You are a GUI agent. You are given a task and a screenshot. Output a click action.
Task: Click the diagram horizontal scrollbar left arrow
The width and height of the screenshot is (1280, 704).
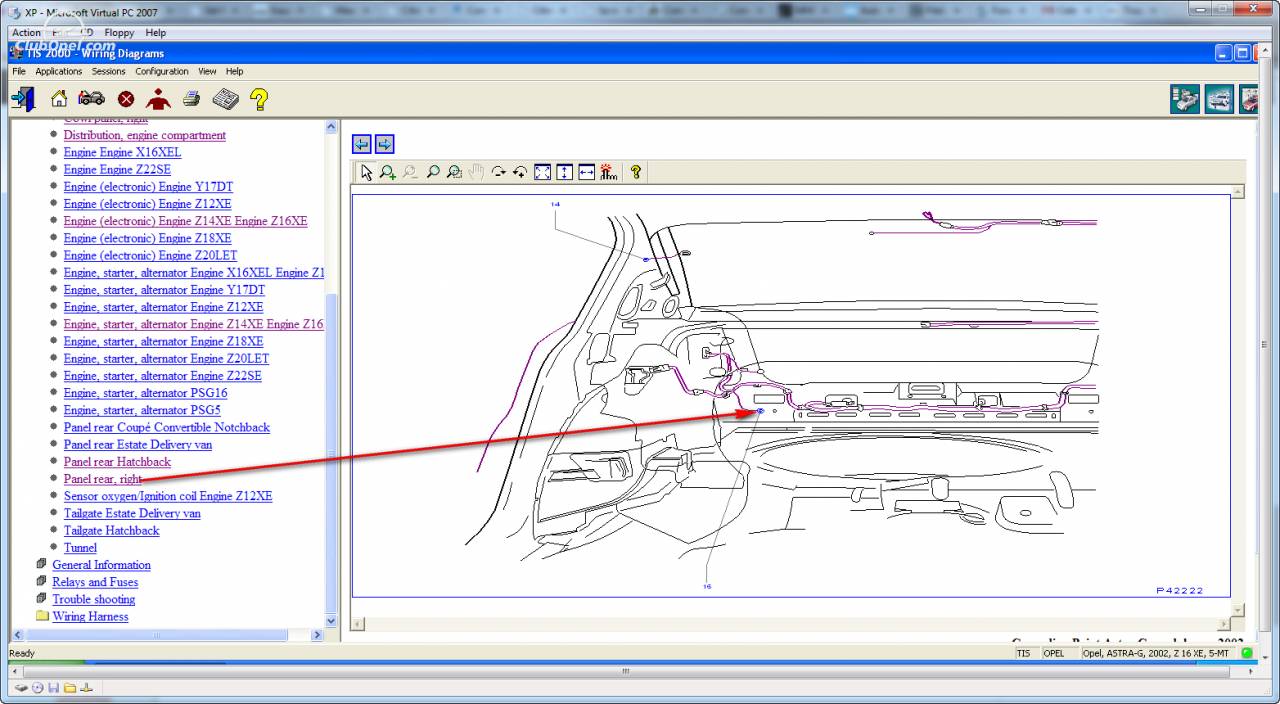pyautogui.click(x=357, y=623)
